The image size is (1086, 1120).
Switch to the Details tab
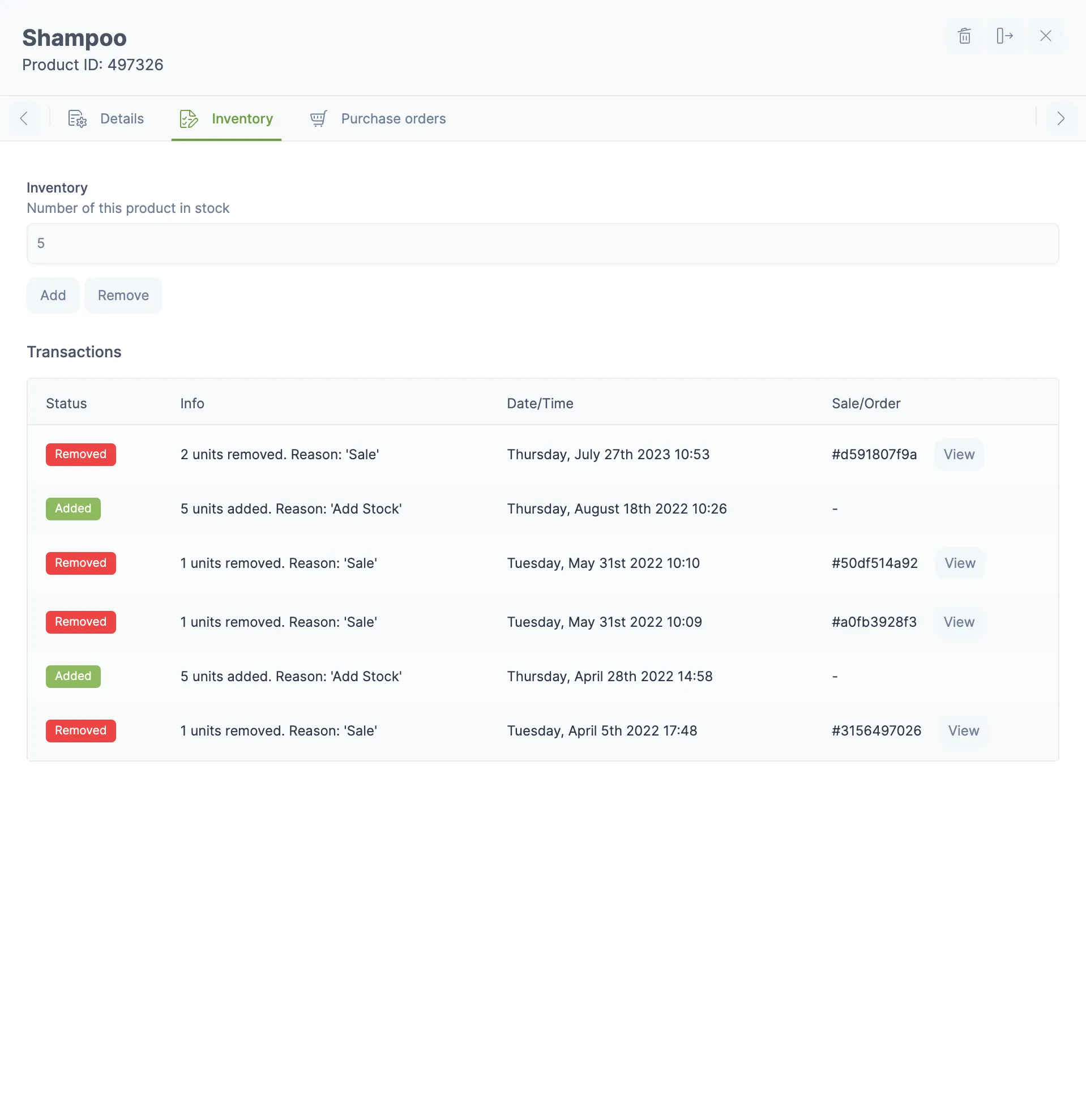coord(122,118)
